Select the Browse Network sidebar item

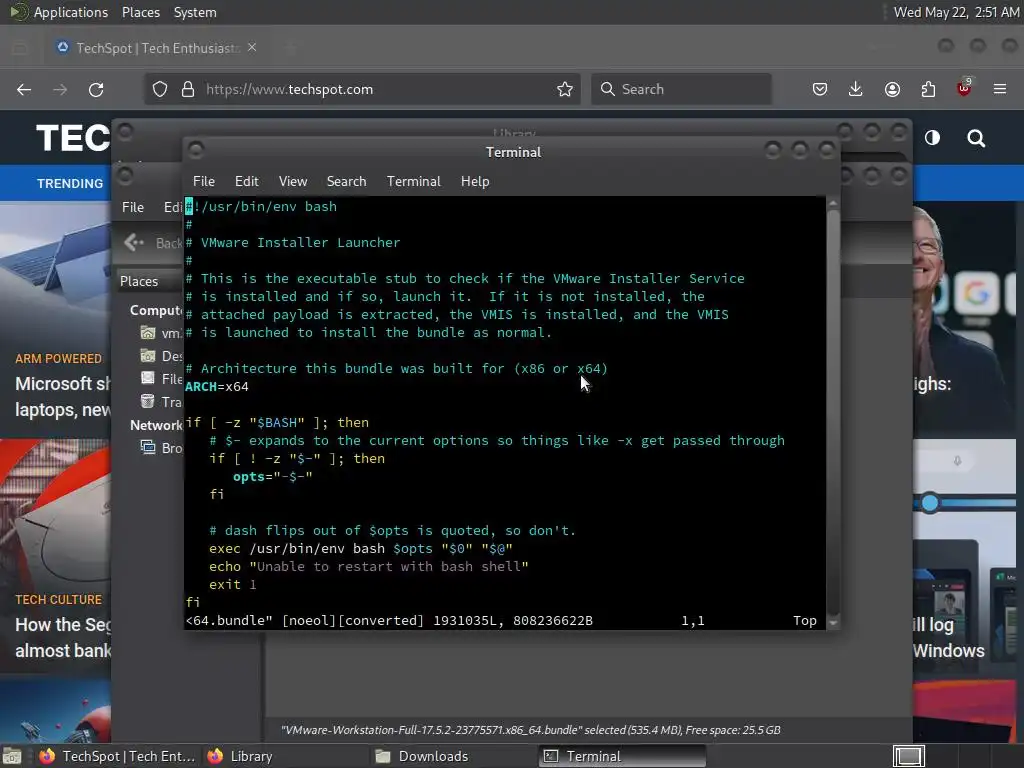pyautogui.click(x=161, y=448)
